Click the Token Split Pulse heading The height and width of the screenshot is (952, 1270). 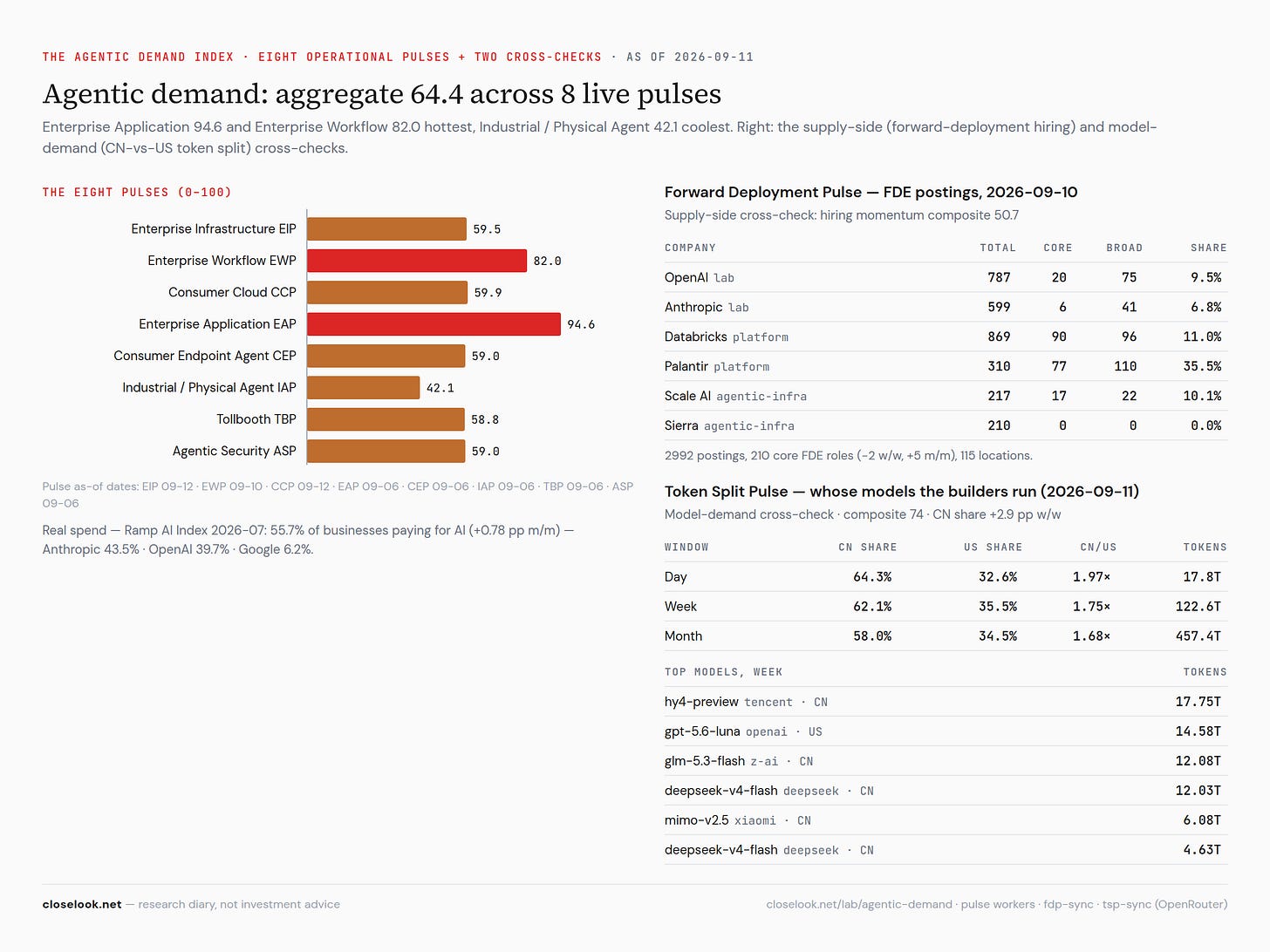point(902,491)
